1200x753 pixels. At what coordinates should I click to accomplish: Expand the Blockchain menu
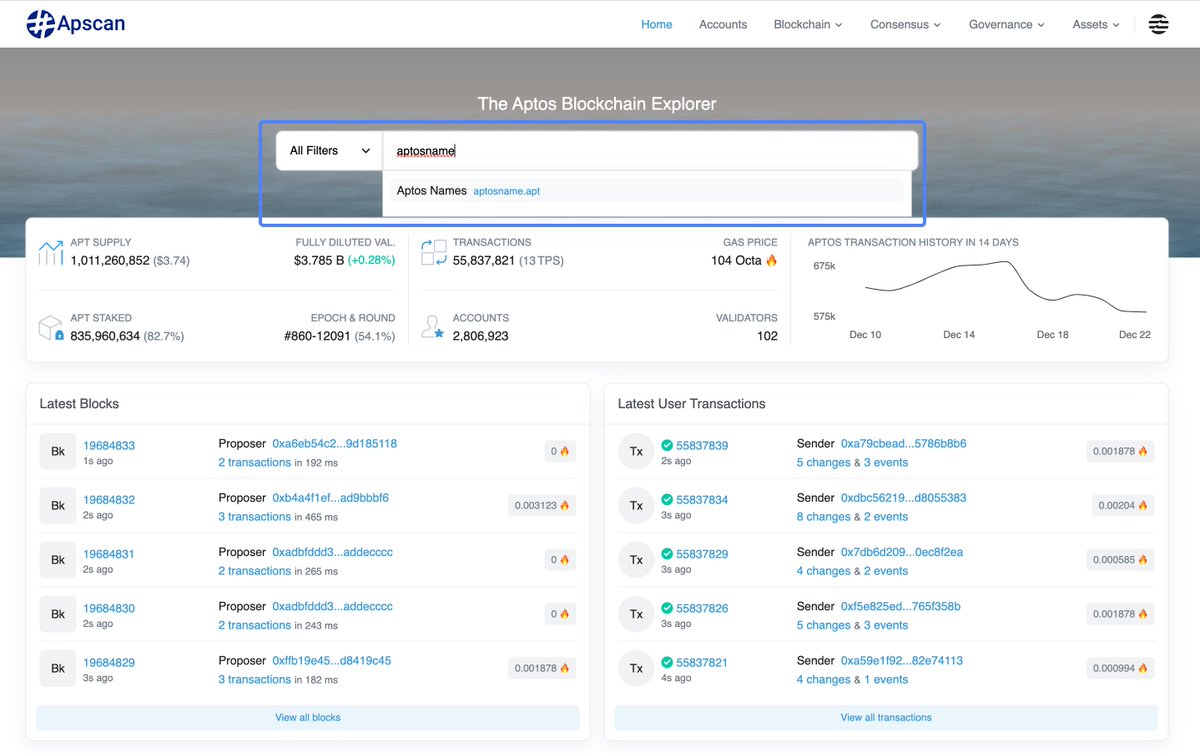808,24
